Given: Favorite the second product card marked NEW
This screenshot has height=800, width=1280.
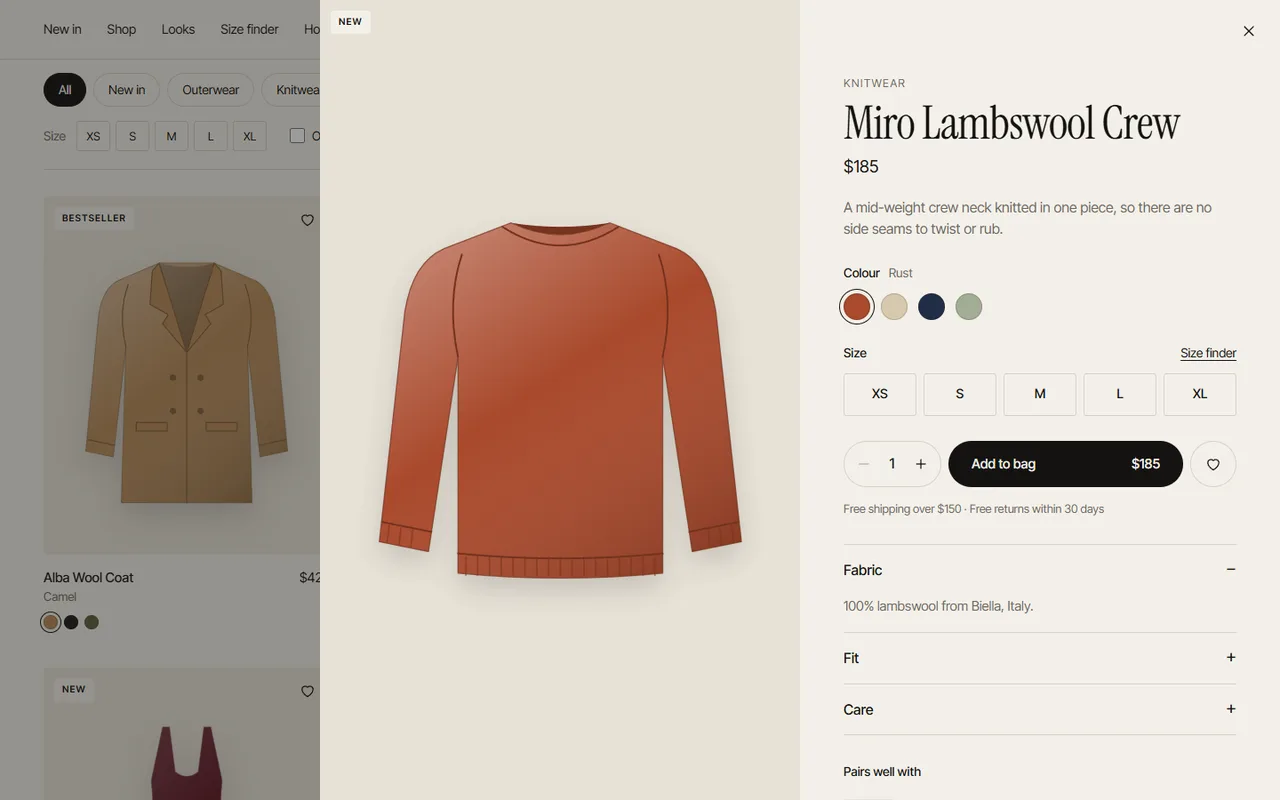Looking at the screenshot, I should click(307, 691).
